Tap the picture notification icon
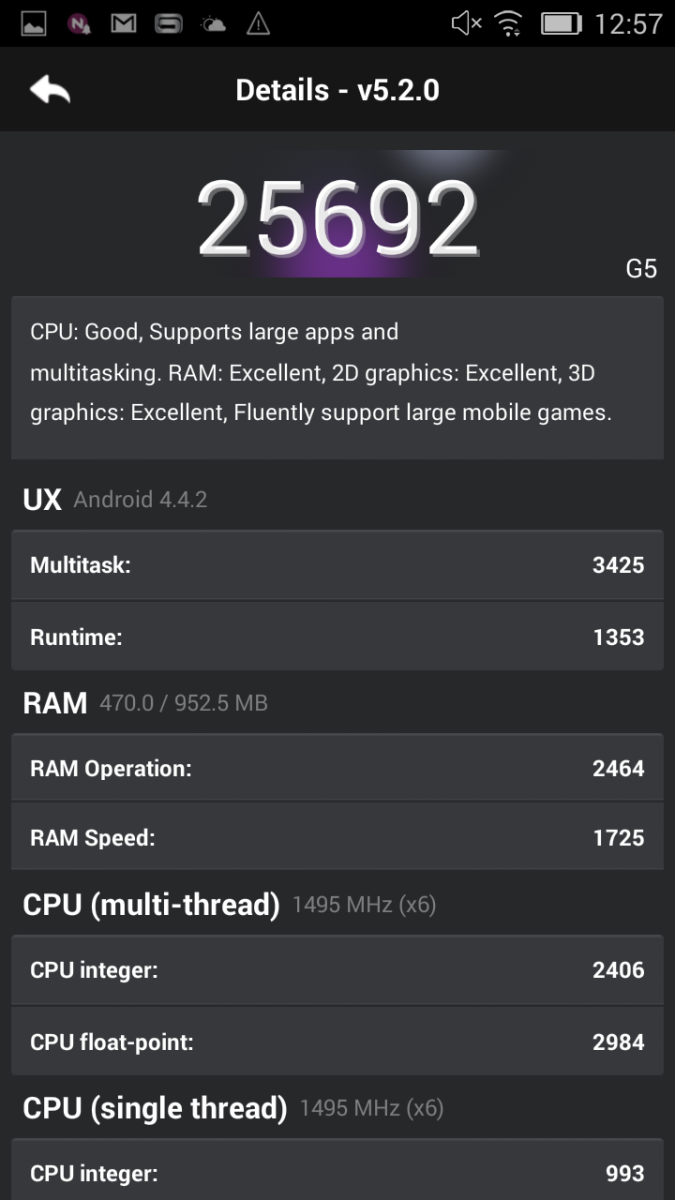 pos(33,23)
